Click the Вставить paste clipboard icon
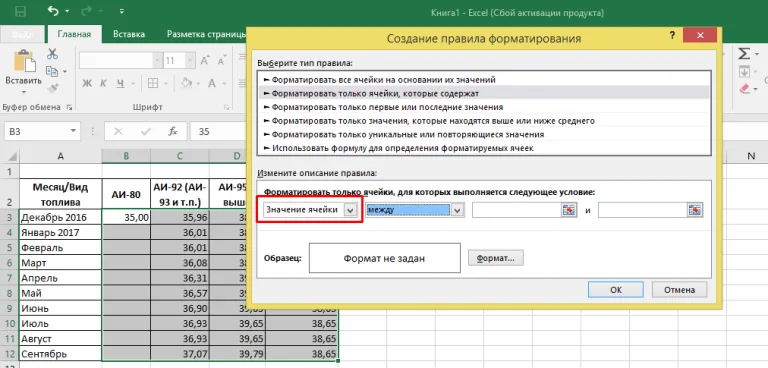Screen dimensions: 768x368 [24, 61]
